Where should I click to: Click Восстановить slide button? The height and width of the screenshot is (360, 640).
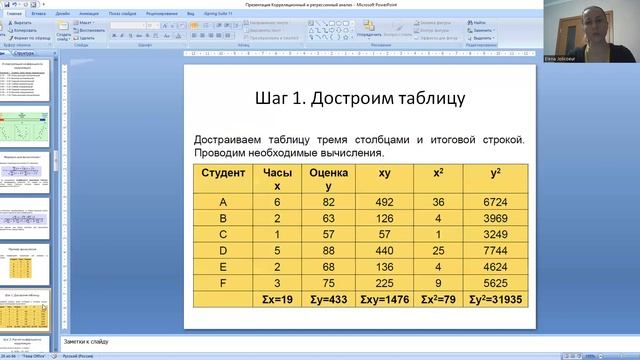point(89,30)
